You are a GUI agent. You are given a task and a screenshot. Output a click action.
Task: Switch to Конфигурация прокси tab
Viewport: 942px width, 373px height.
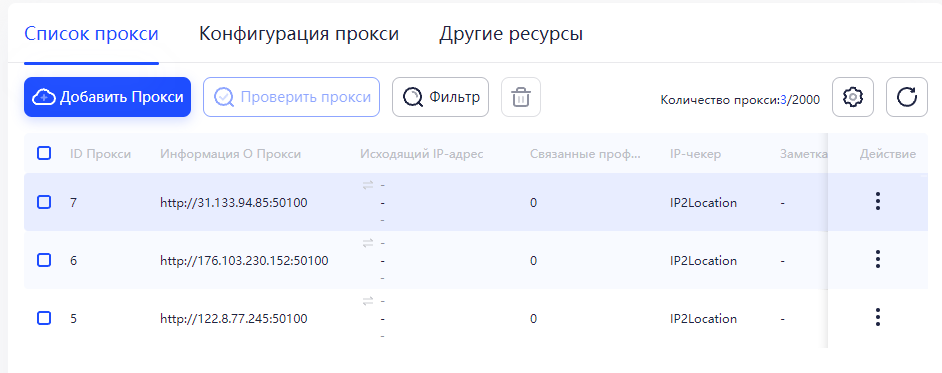point(299,34)
